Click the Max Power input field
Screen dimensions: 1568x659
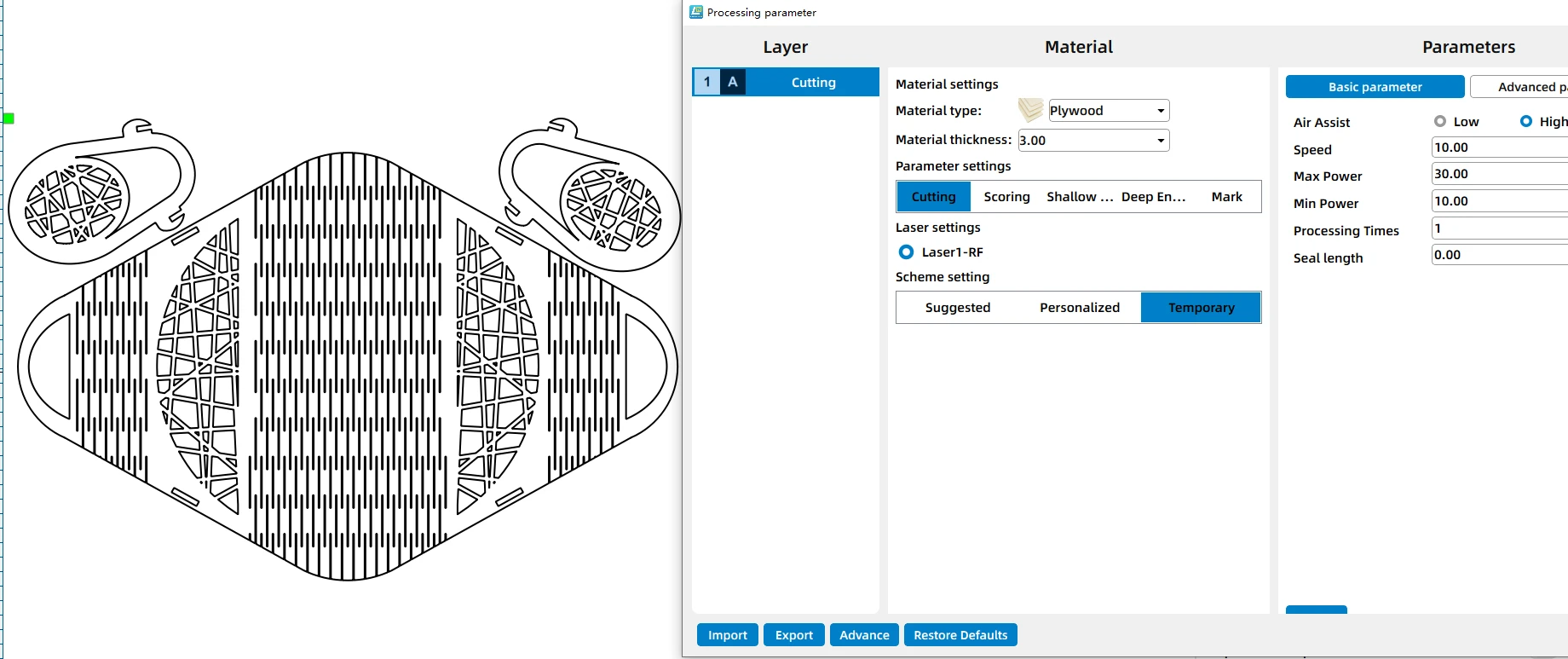1500,174
